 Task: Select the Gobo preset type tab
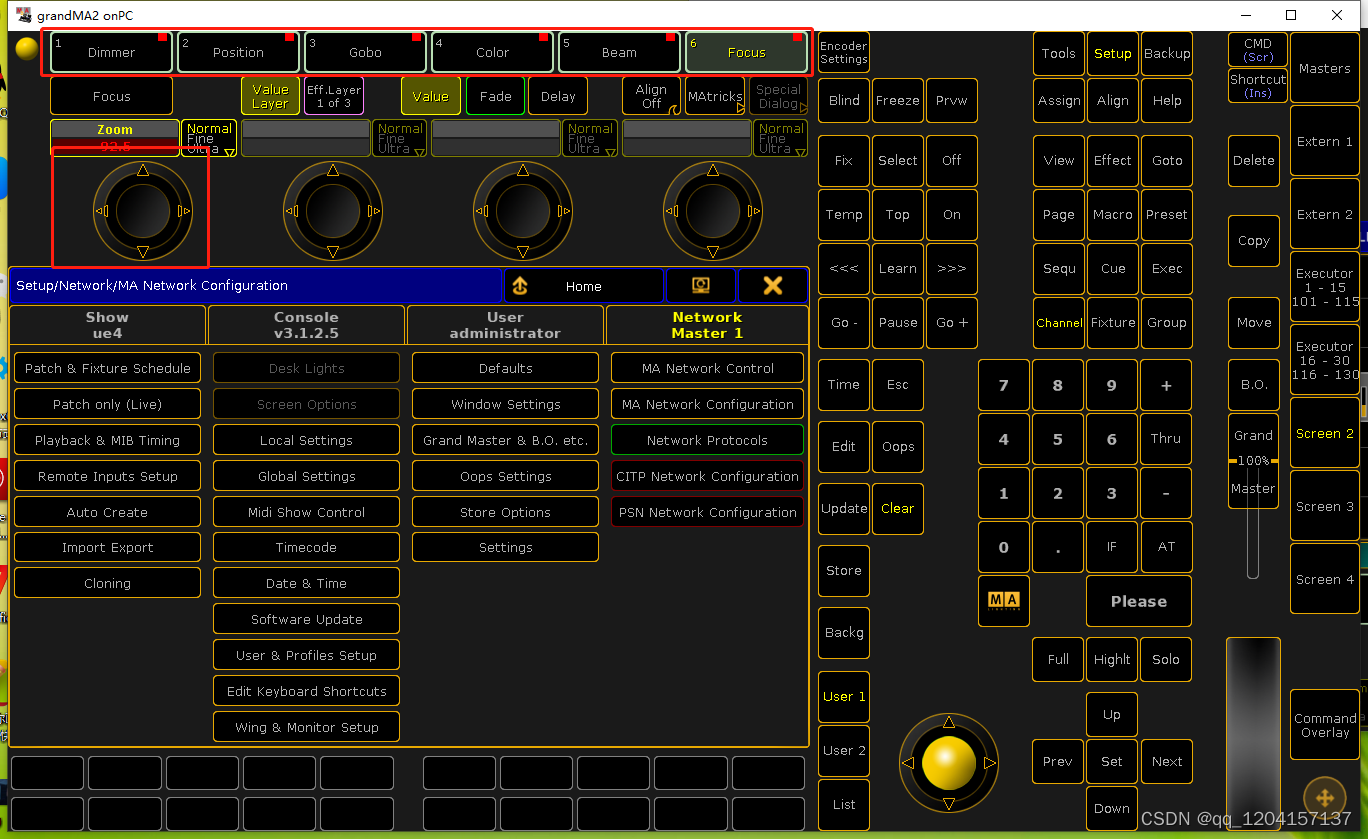[x=365, y=52]
